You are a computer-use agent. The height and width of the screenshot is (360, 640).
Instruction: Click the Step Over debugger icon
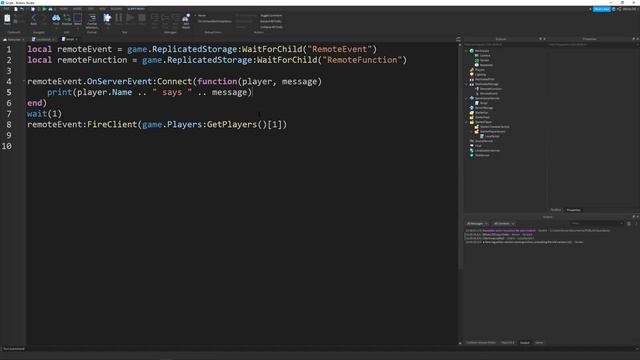165,18
